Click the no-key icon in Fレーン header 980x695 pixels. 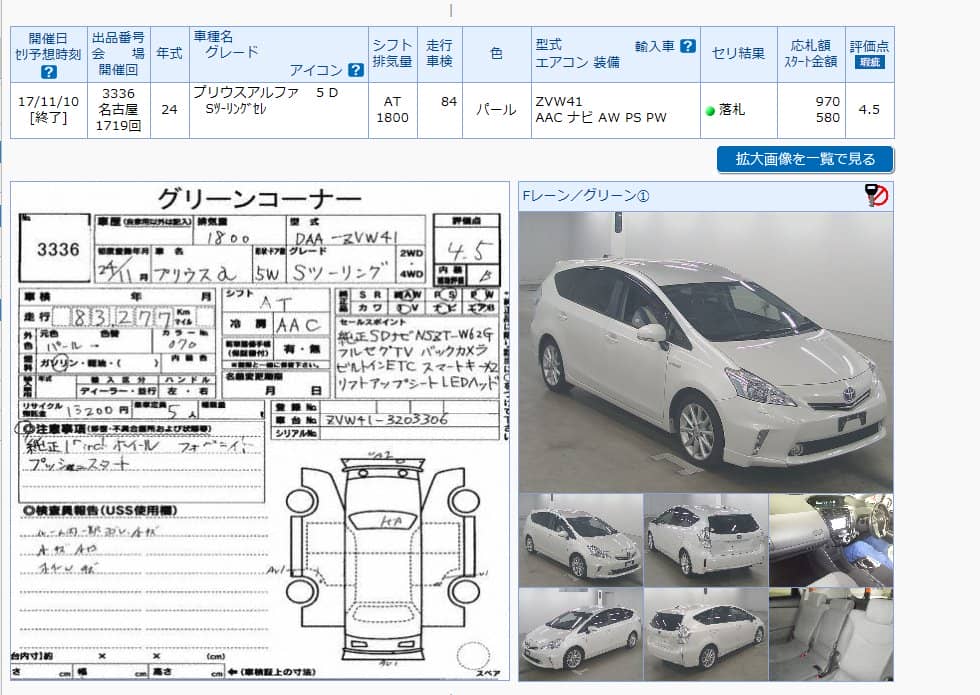point(876,195)
